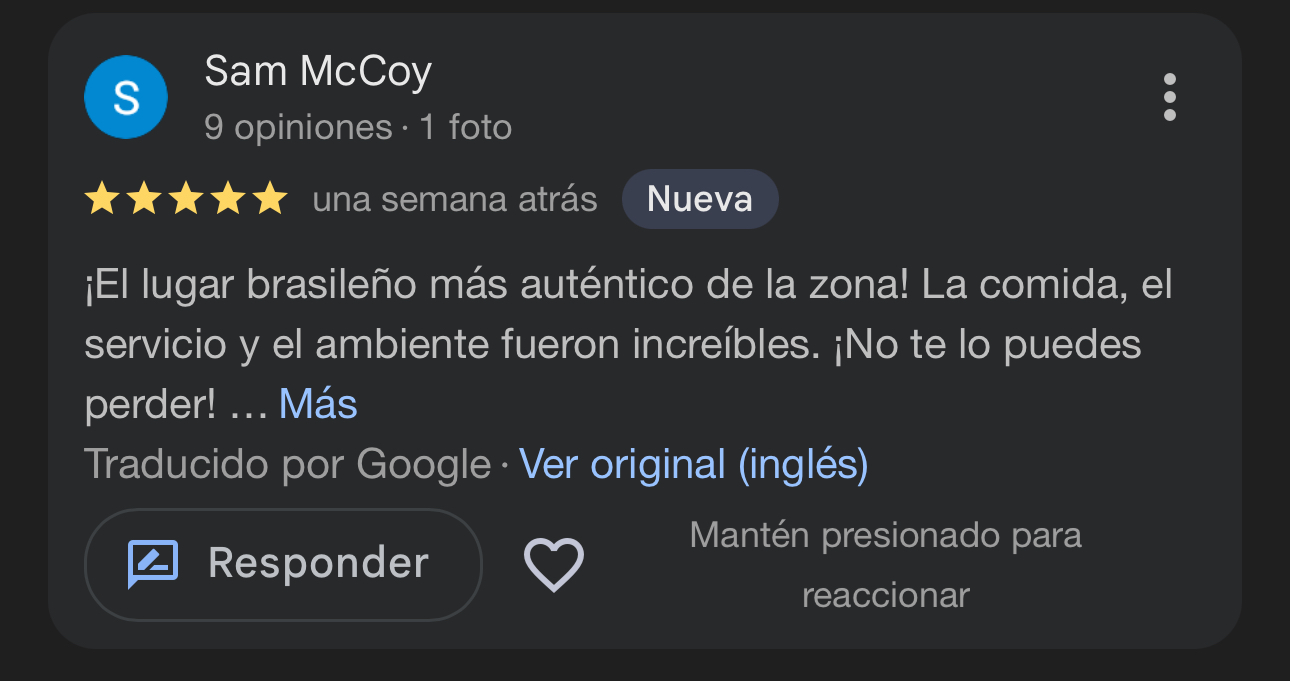Click the fourth yellow rating star
Screen dimensions: 1290x681
point(227,200)
